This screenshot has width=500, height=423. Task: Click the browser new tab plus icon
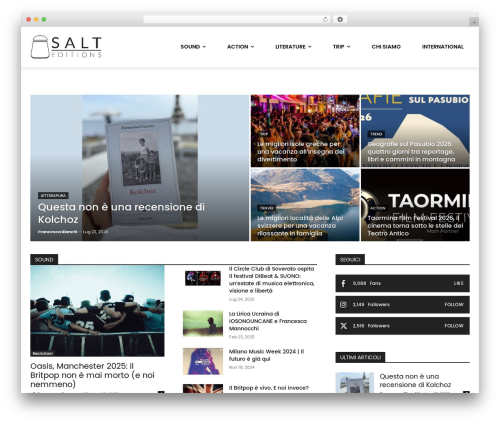(474, 22)
